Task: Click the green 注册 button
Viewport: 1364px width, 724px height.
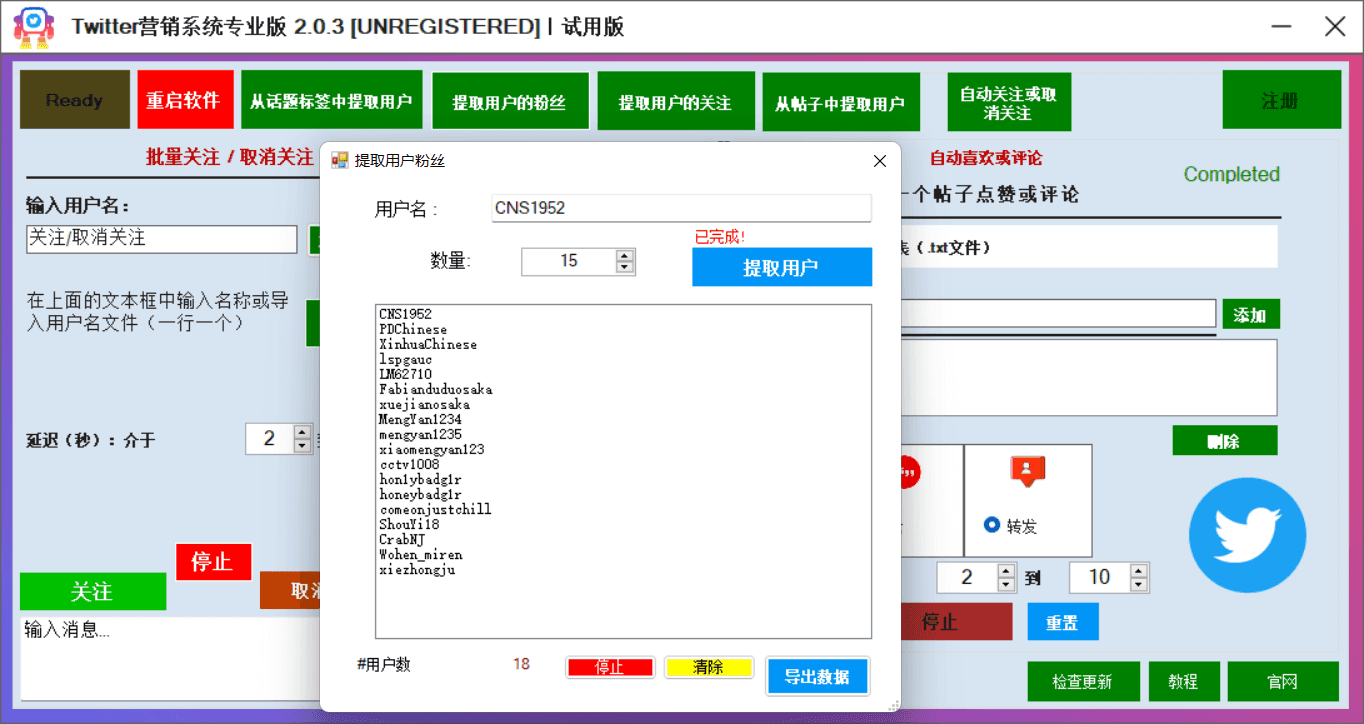Action: click(1281, 100)
